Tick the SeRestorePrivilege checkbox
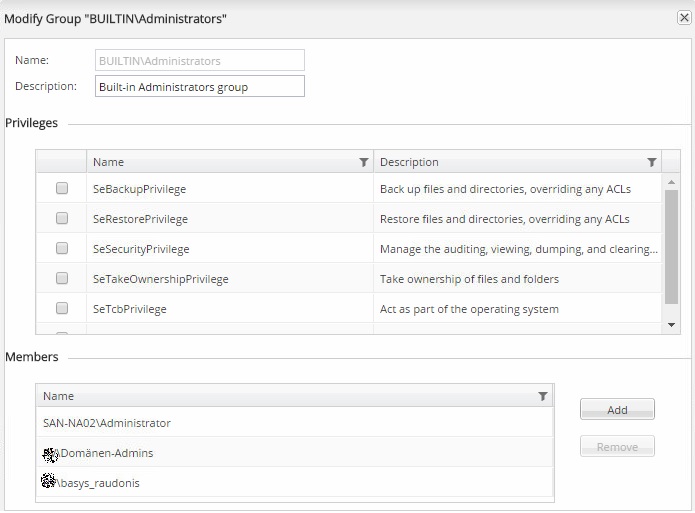This screenshot has width=695, height=513. pyautogui.click(x=62, y=218)
